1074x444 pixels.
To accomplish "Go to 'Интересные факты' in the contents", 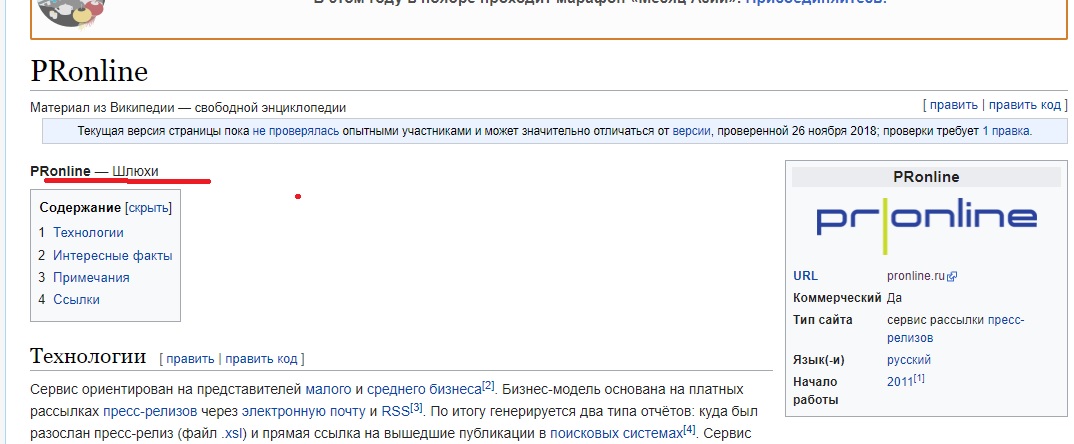I will (x=113, y=256).
